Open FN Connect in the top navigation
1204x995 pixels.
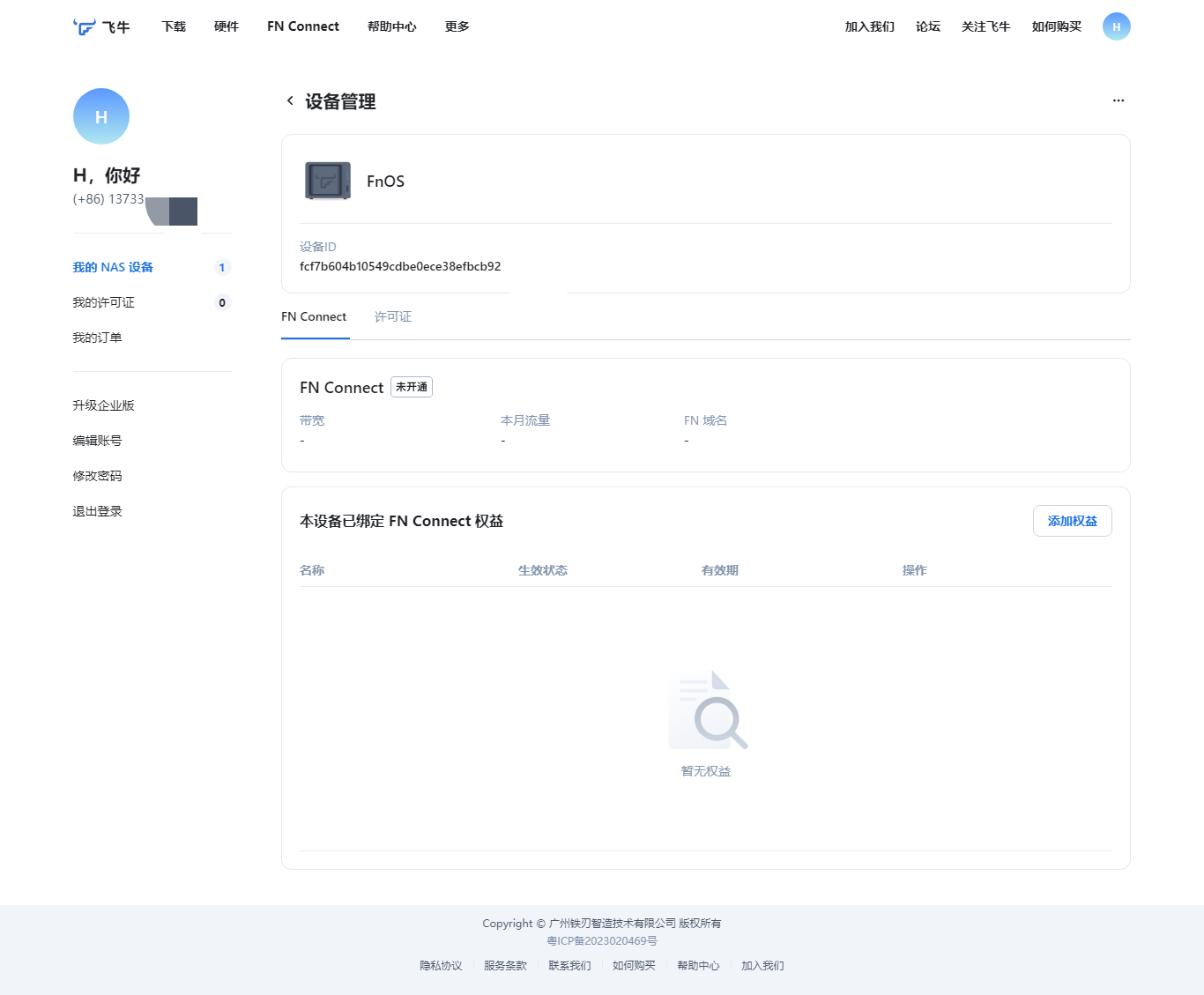coord(303,26)
